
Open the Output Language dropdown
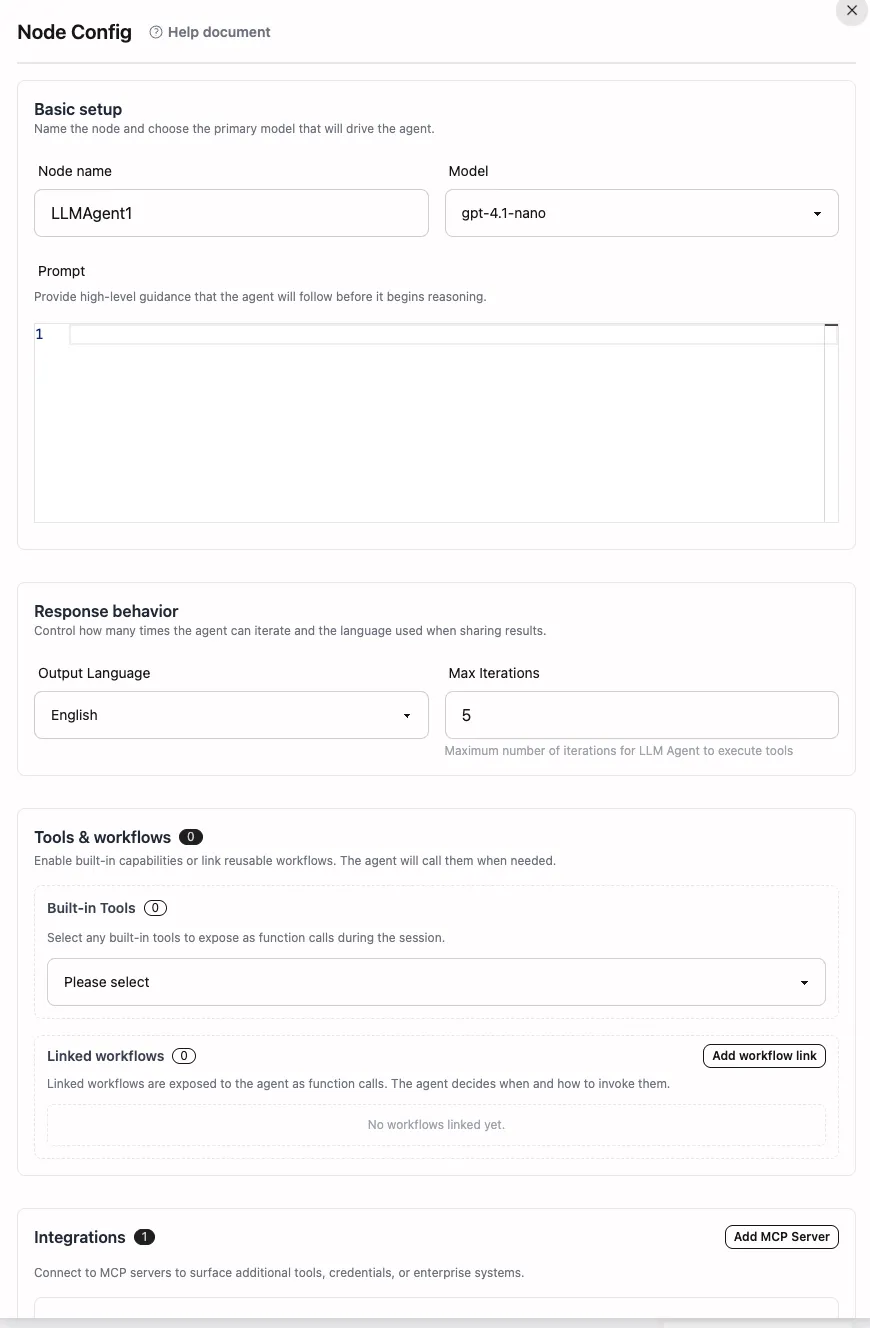pos(220,715)
